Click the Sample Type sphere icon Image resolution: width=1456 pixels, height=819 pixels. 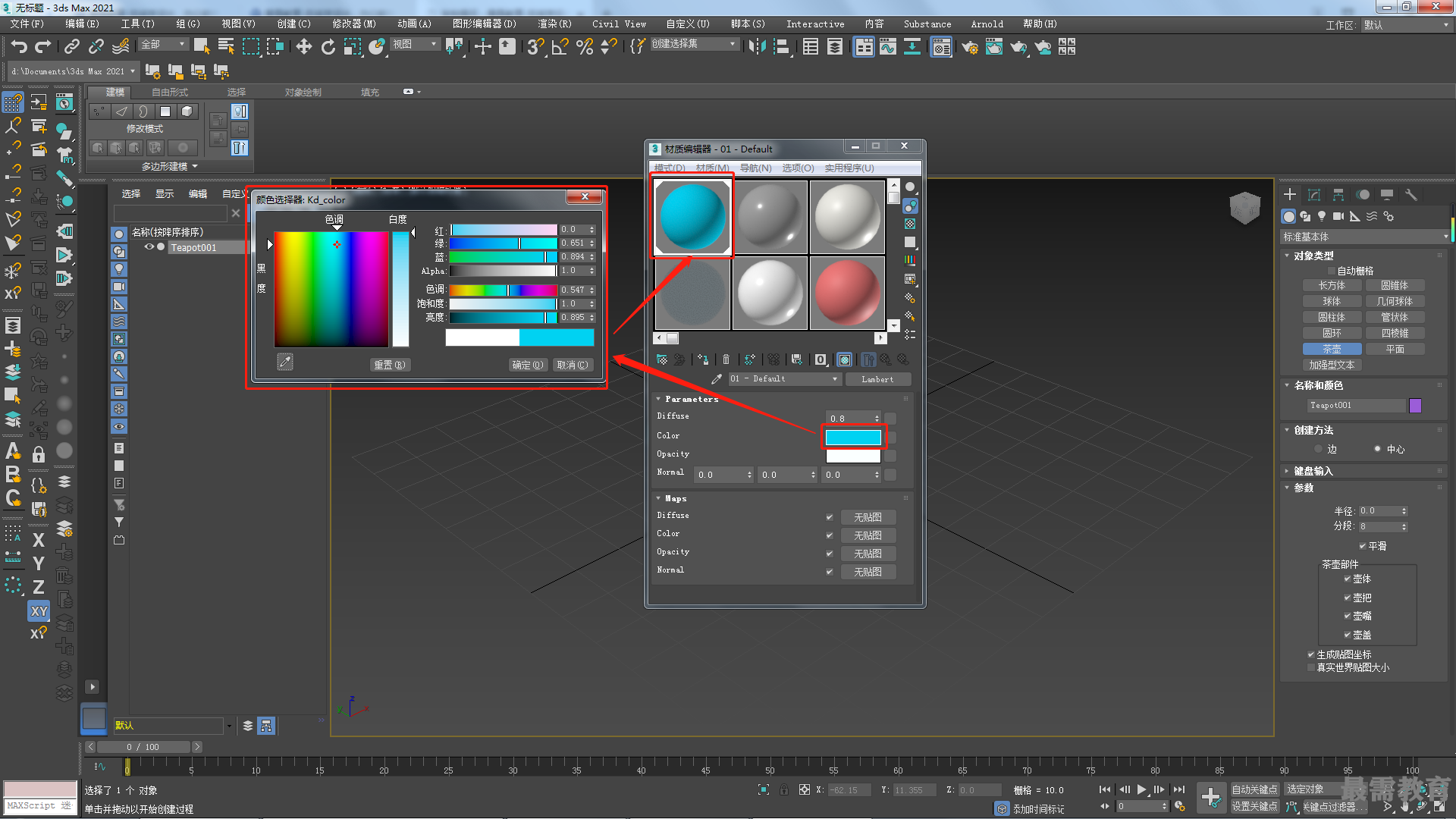(x=910, y=187)
